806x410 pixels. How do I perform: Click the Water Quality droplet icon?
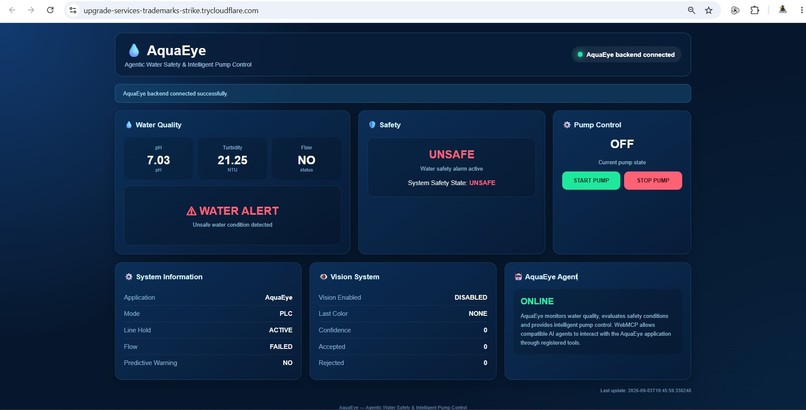pyautogui.click(x=129, y=125)
